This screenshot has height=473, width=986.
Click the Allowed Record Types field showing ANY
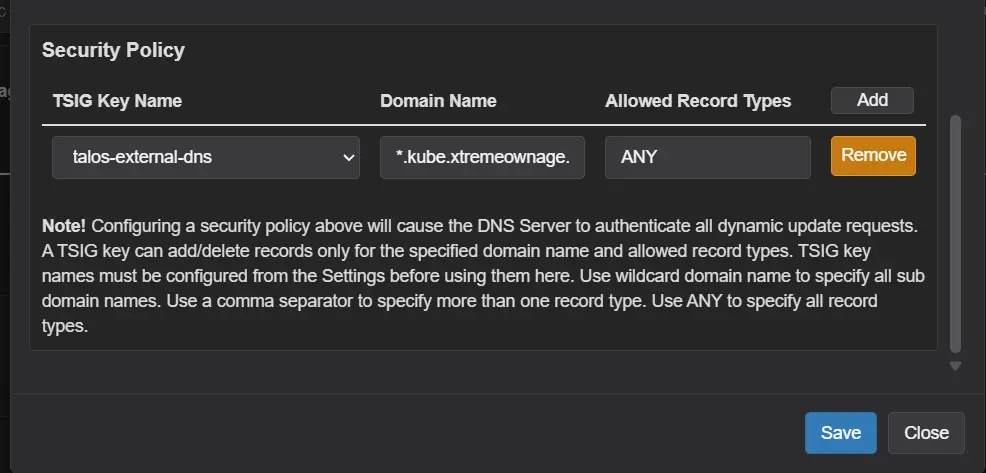tap(707, 157)
